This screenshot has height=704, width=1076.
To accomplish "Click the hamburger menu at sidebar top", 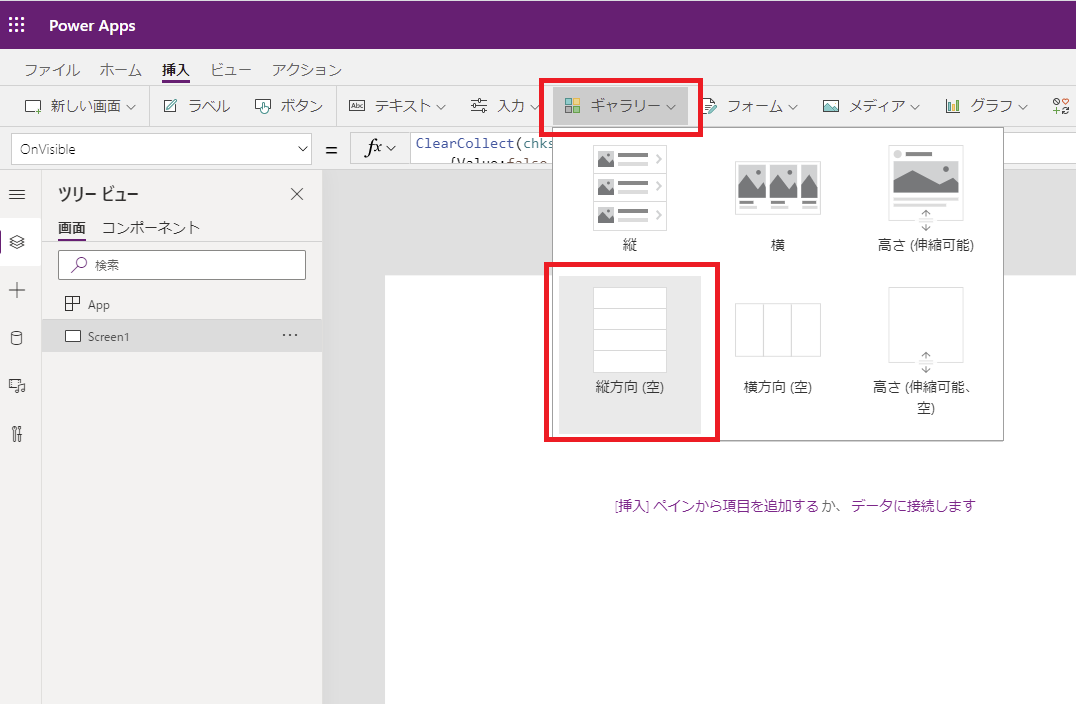I will (x=19, y=194).
